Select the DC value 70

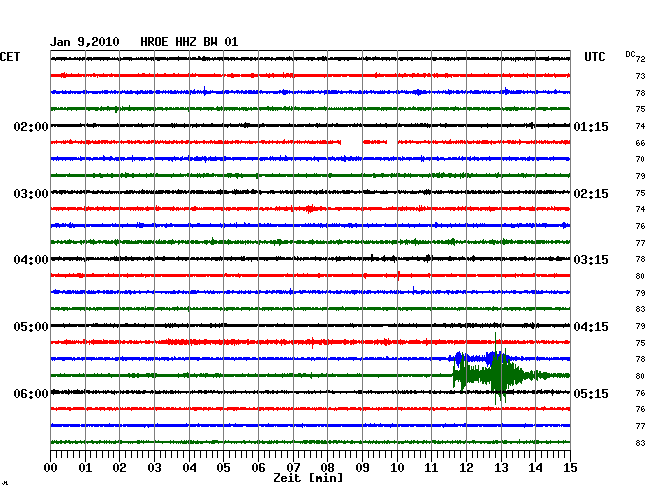(640, 159)
